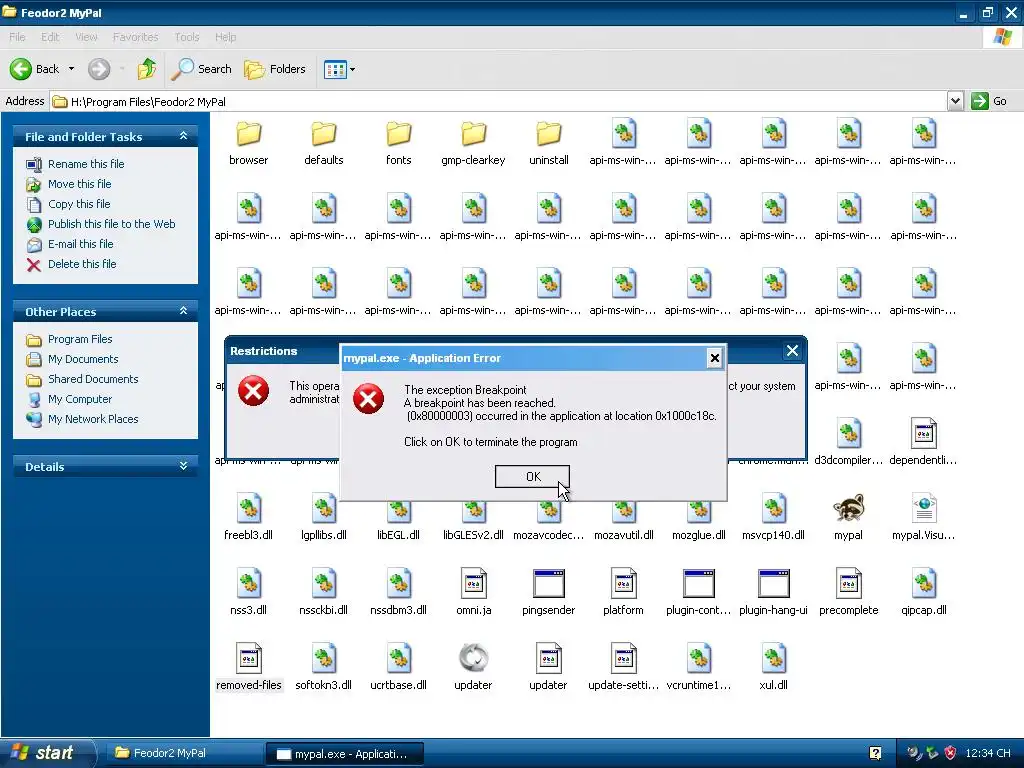This screenshot has height=768, width=1024.
Task: Select the omni.ja file
Action: pyautogui.click(x=473, y=592)
